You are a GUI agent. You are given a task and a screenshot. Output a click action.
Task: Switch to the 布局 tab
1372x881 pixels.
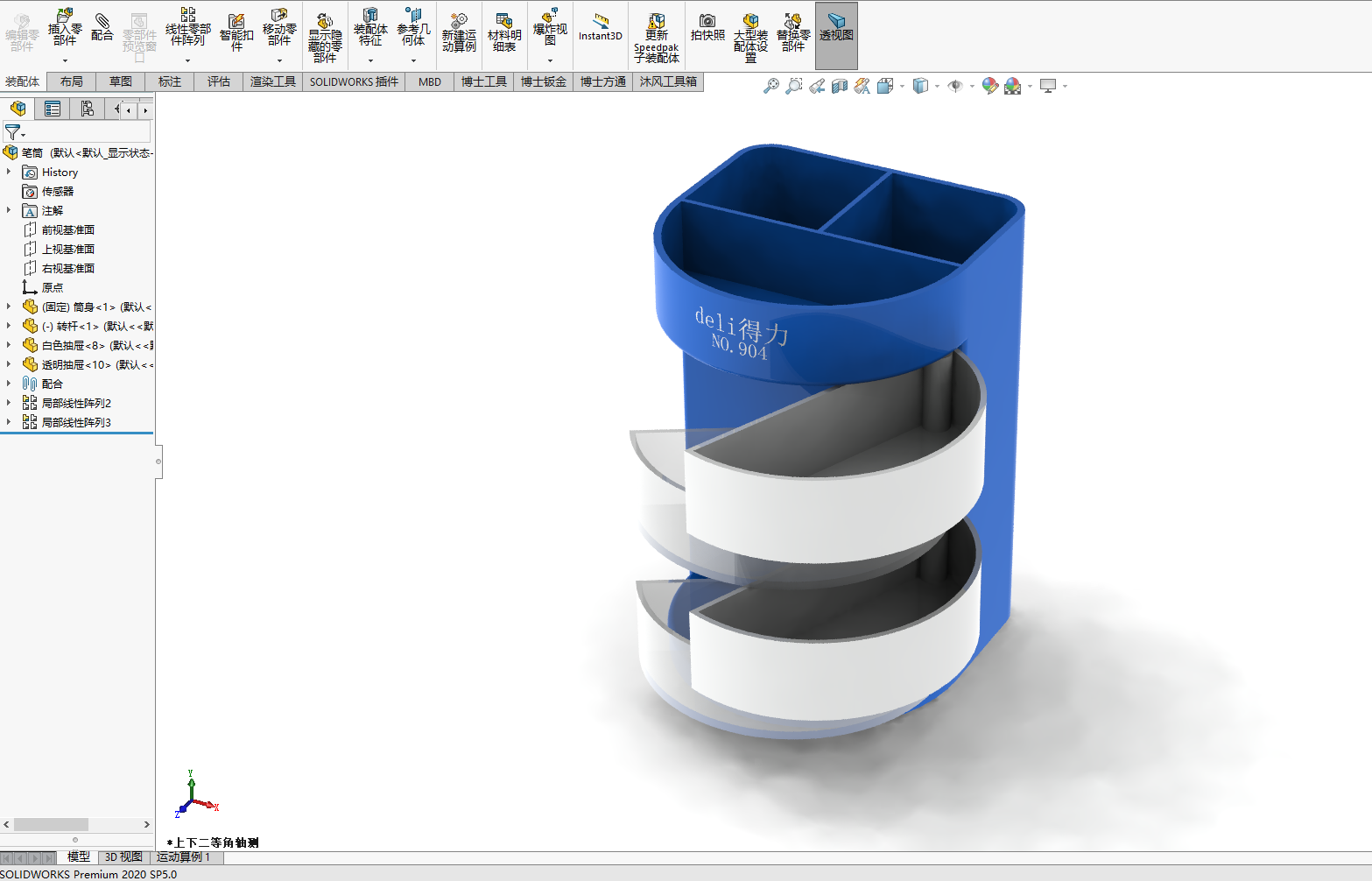[x=72, y=81]
